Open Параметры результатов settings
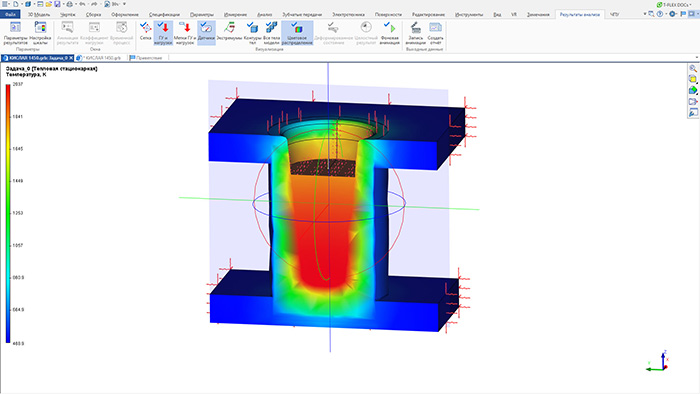This screenshot has width=700, height=394. click(15, 33)
